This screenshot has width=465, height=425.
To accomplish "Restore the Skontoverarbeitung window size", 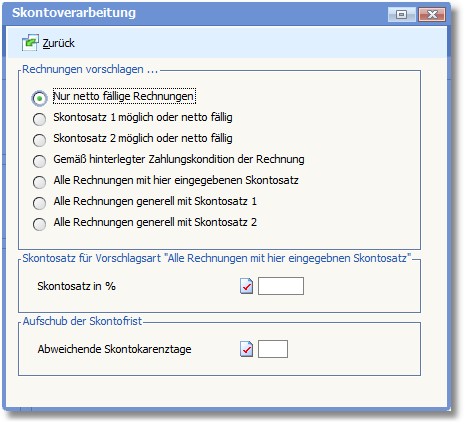I will (401, 15).
